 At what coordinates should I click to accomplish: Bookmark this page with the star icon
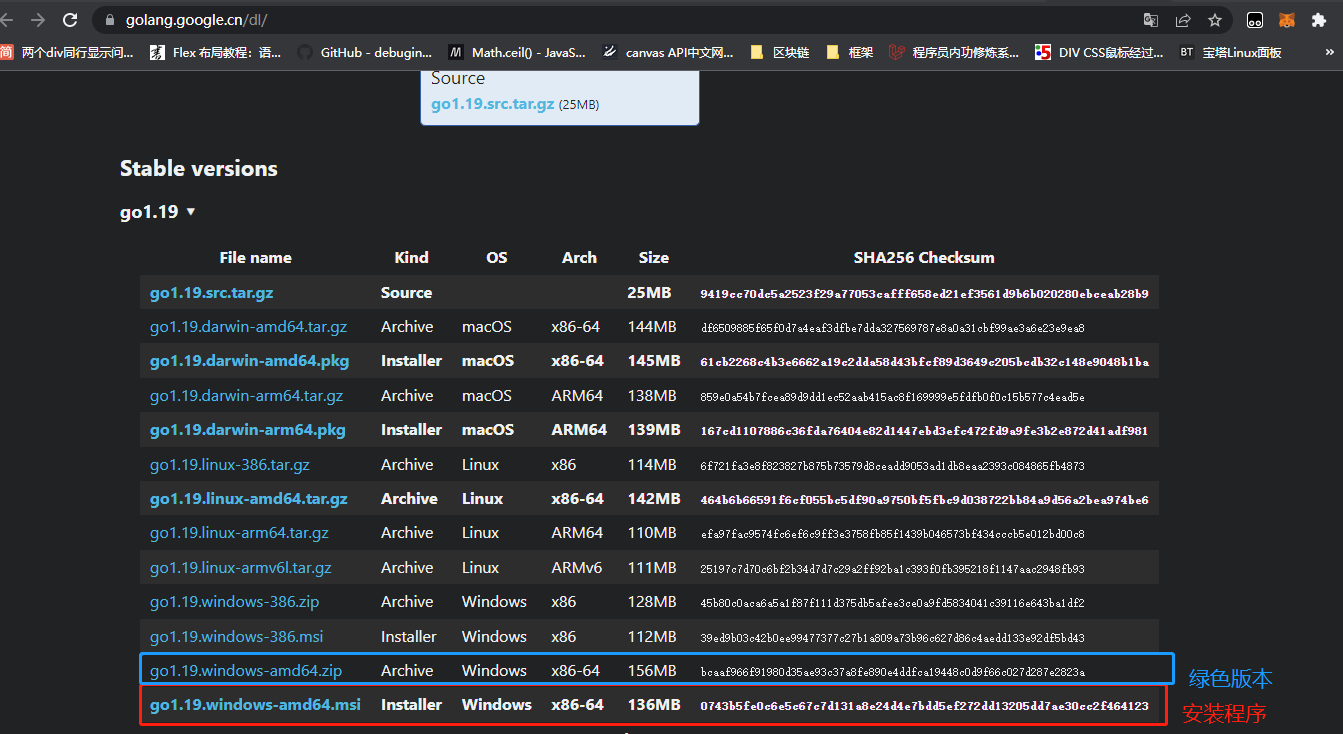[1215, 20]
